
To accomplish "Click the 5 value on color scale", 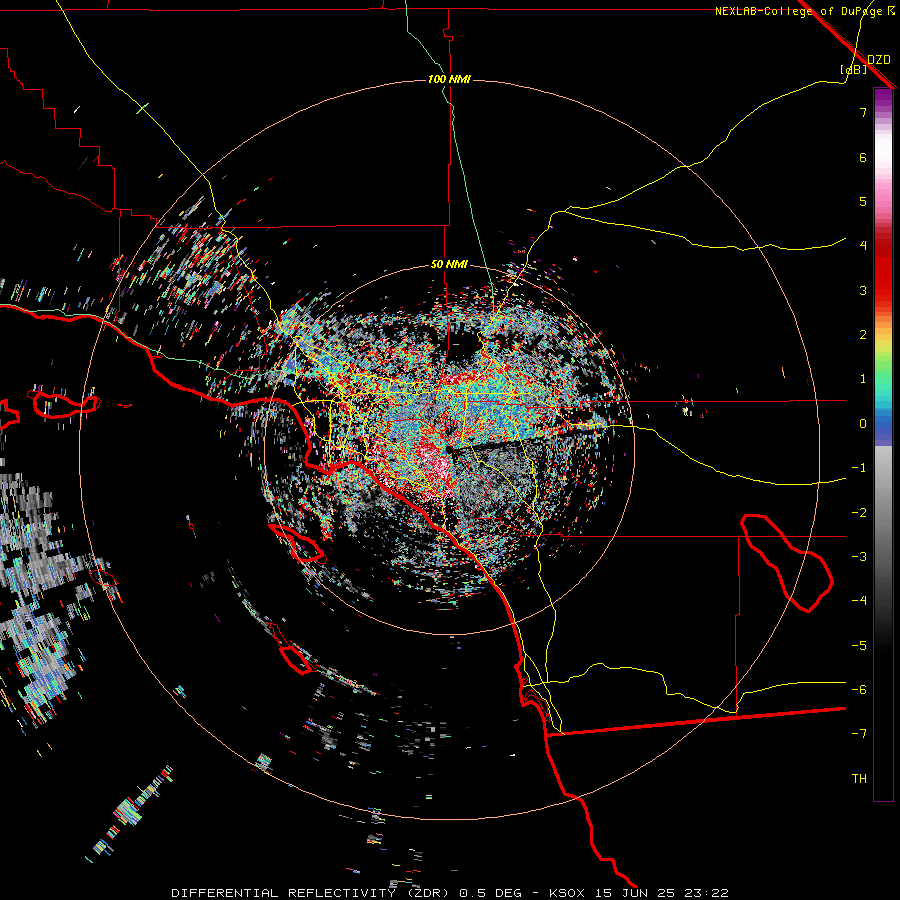I will (863, 201).
